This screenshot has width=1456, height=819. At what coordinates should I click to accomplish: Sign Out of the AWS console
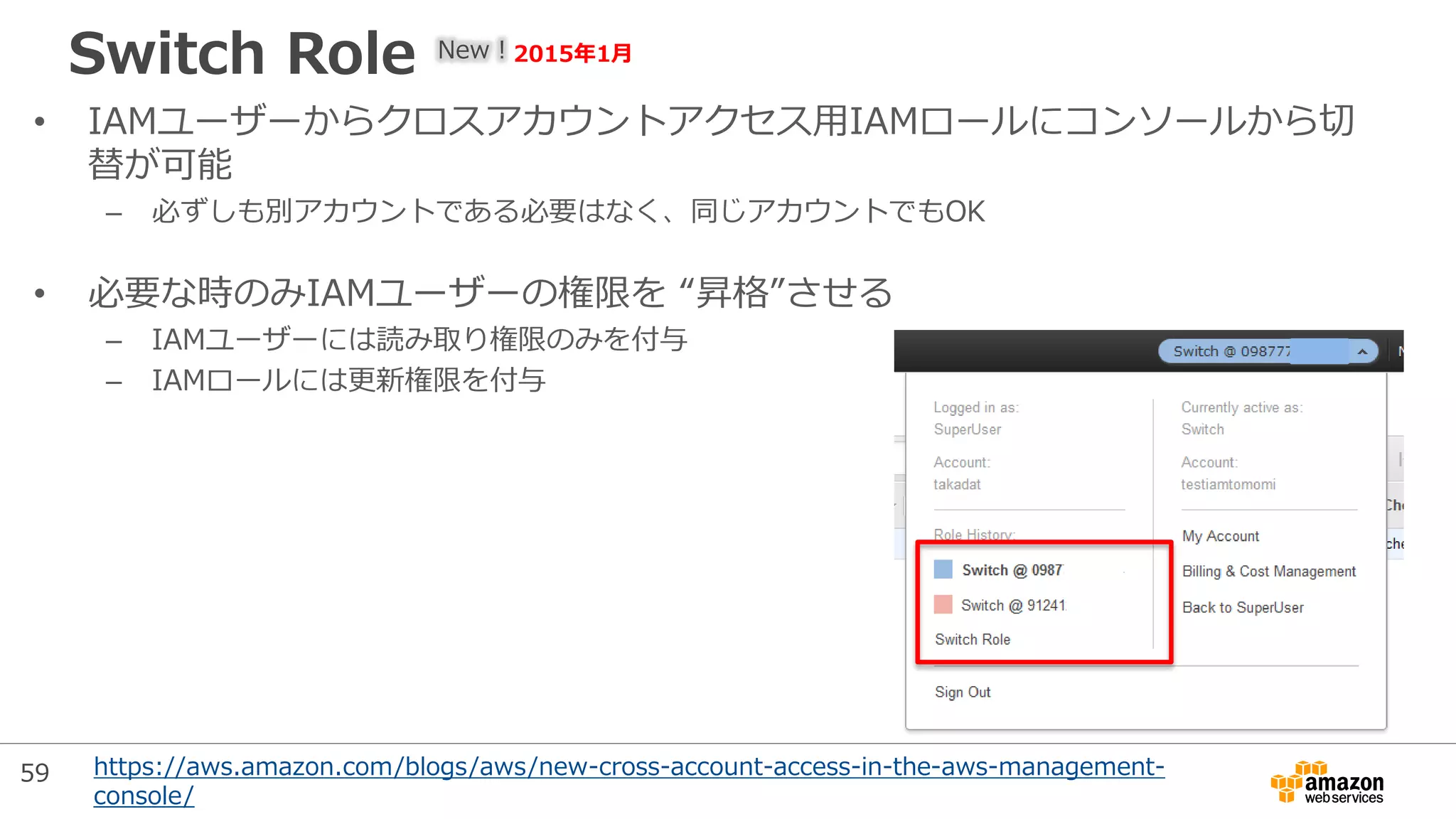coord(963,692)
